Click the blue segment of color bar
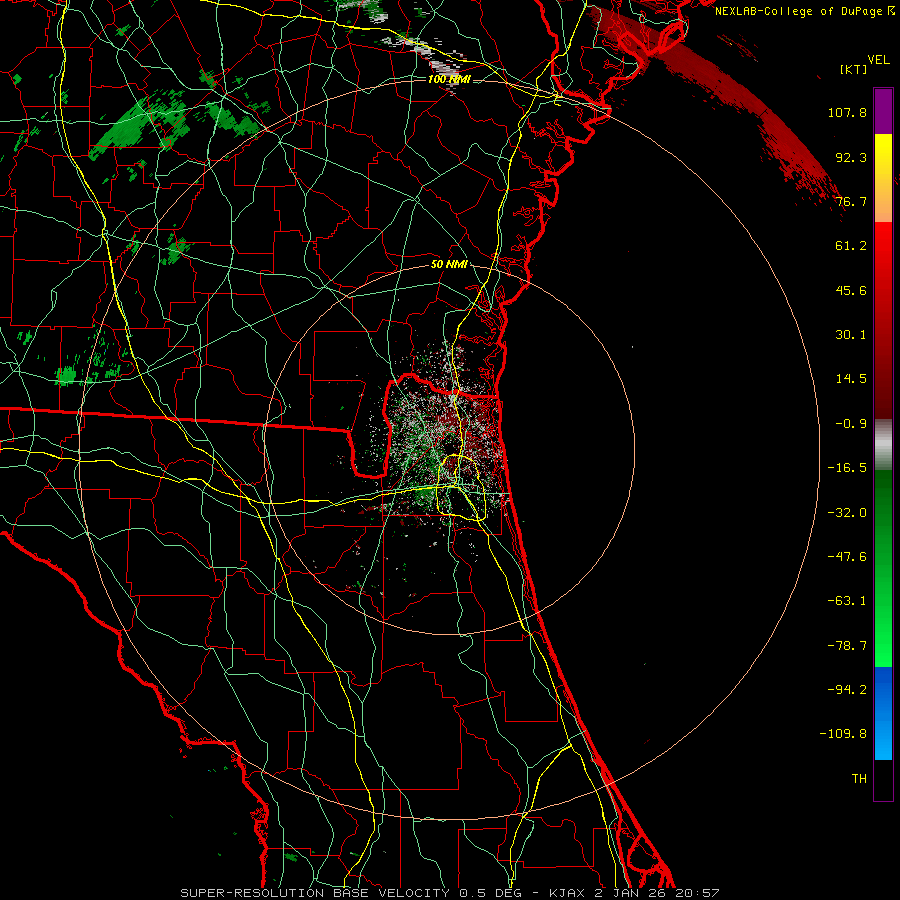The height and width of the screenshot is (900, 900). point(883,713)
